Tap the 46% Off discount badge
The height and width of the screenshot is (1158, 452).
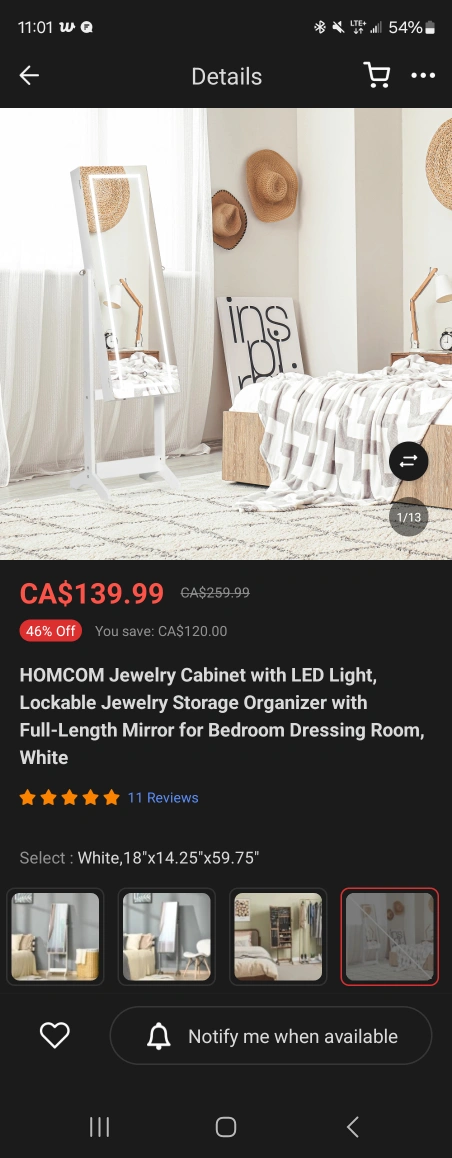pos(51,631)
